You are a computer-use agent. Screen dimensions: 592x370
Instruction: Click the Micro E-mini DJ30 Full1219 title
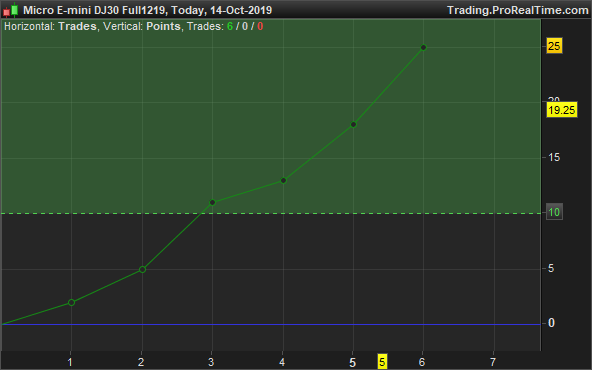[x=94, y=10]
